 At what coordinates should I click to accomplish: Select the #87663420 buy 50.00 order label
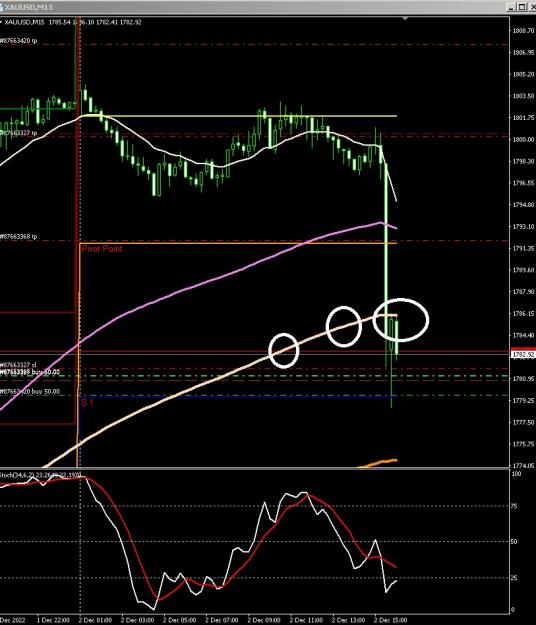coord(30,392)
